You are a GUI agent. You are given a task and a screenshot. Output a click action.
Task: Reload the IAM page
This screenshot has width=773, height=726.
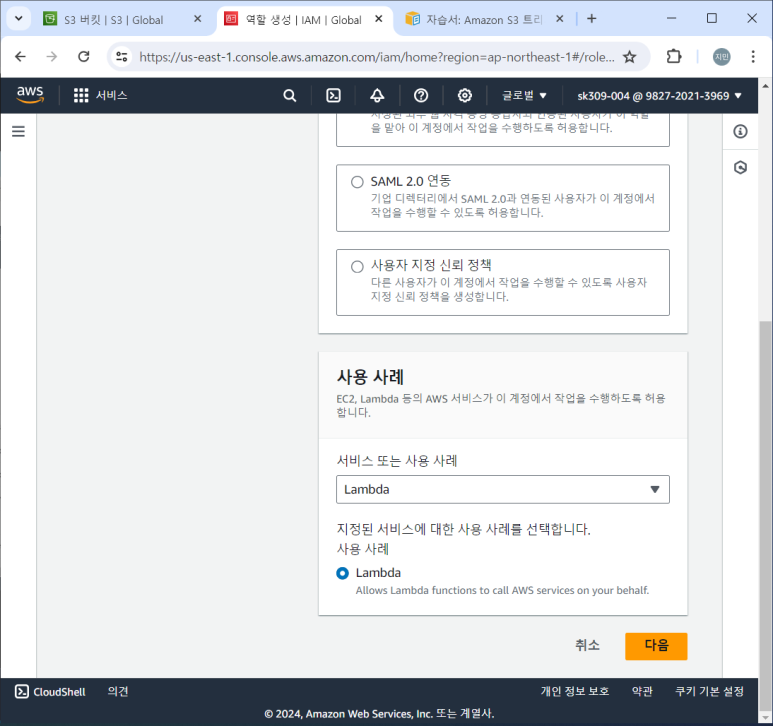click(x=84, y=57)
